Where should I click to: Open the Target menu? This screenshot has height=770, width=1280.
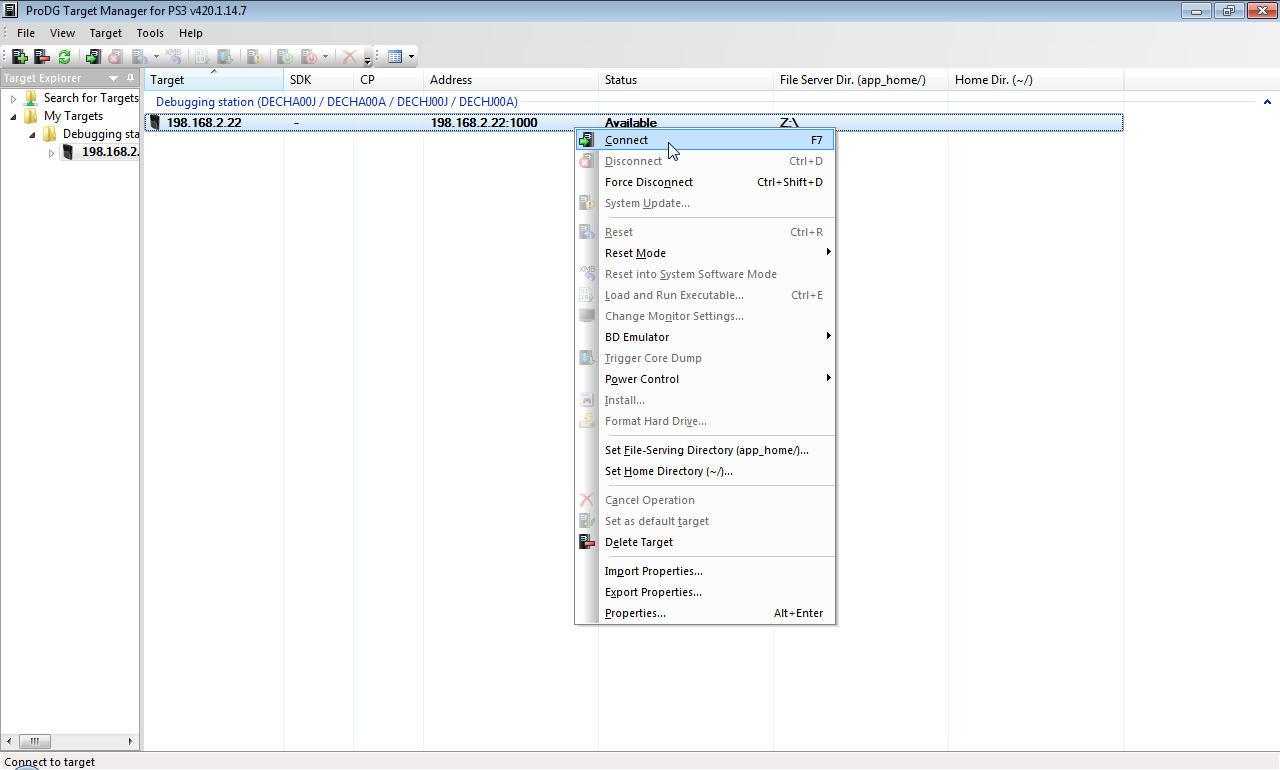tap(106, 33)
